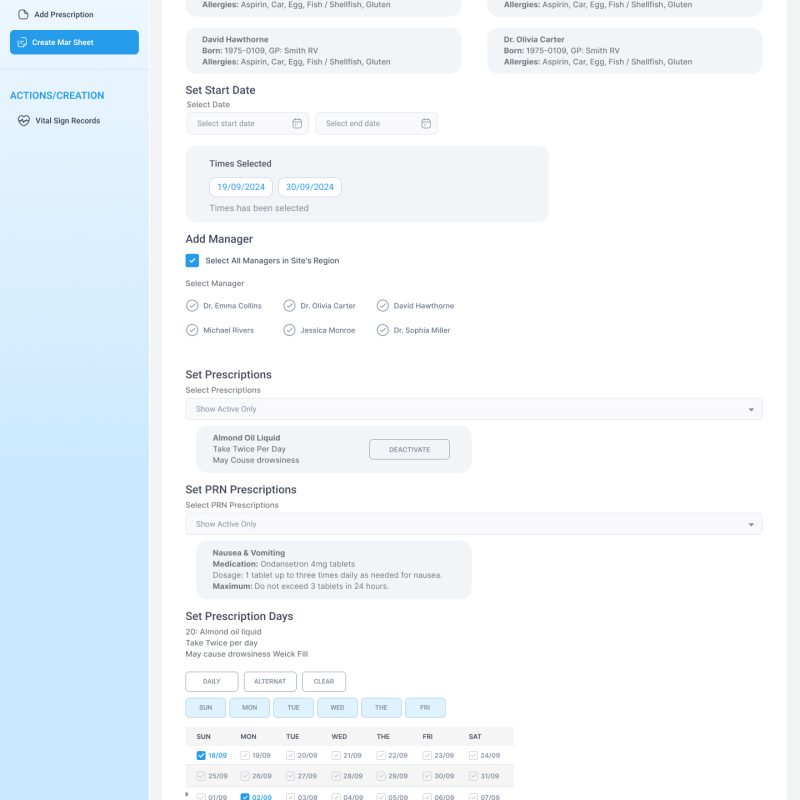Image resolution: width=800 pixels, height=800 pixels.
Task: Toggle the 02/09 Monday checkbox
Action: [x=245, y=798]
